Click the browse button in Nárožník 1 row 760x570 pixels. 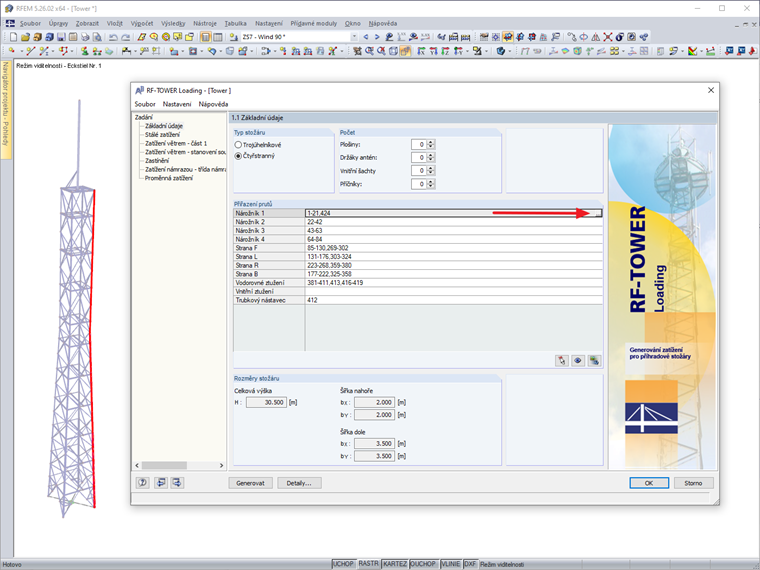(598, 213)
